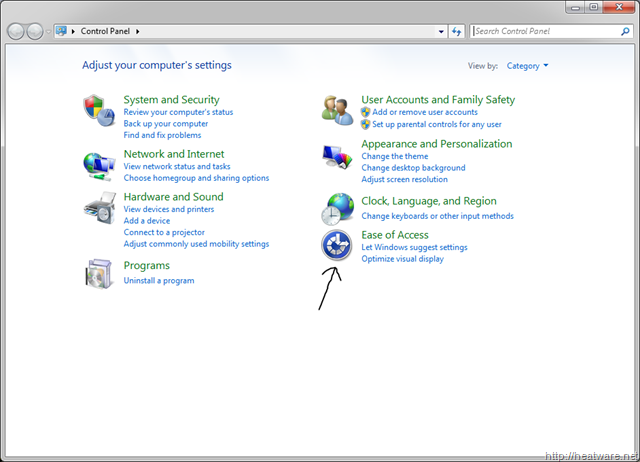Select Let Windows suggest settings link
Viewport: 640px width, 462px height.
click(x=414, y=247)
